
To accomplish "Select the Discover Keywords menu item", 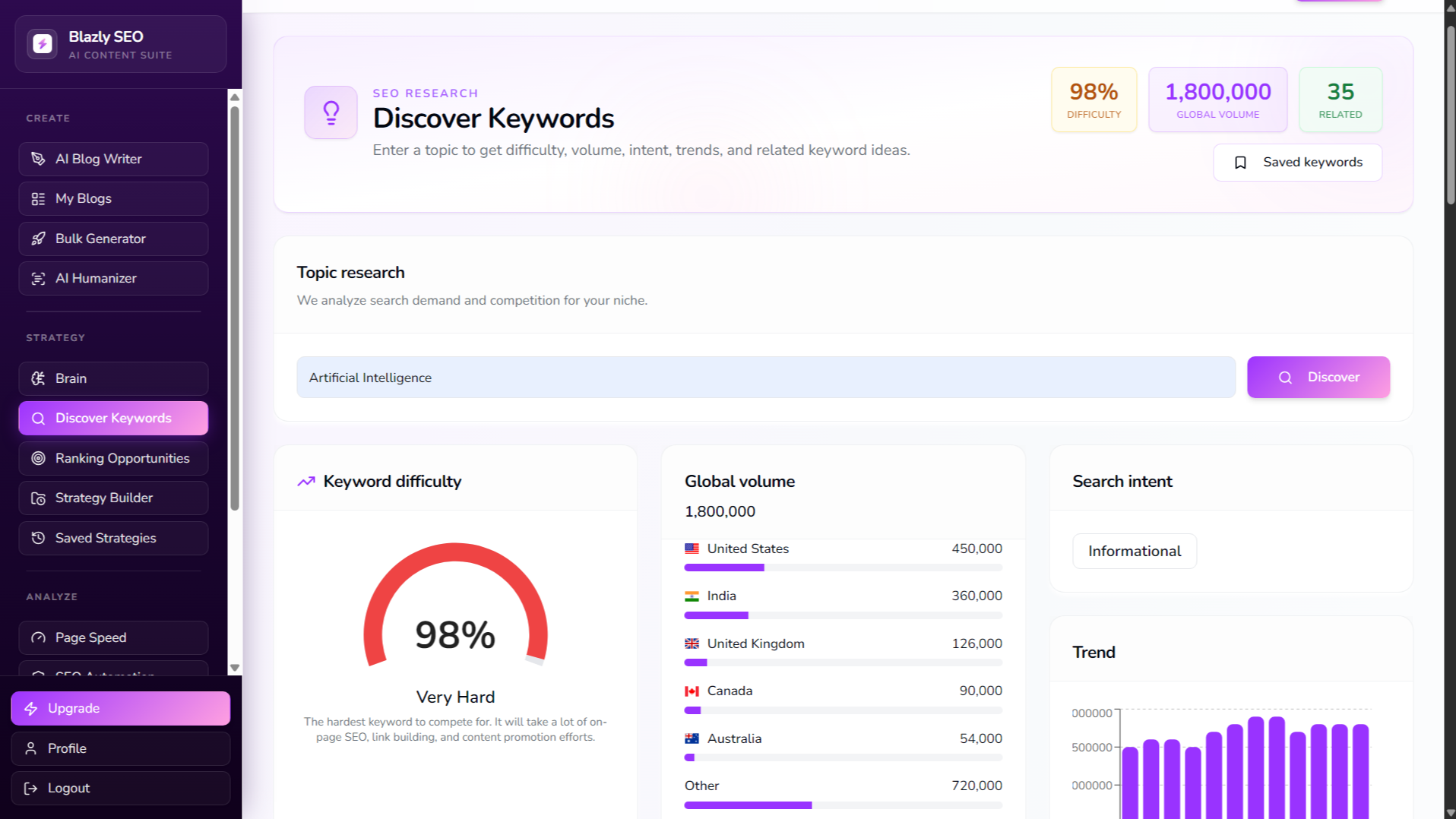I will [x=113, y=419].
